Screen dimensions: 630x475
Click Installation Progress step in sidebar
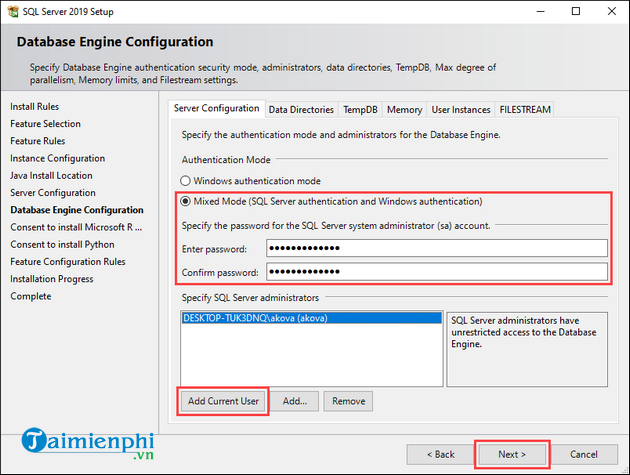coord(52,279)
